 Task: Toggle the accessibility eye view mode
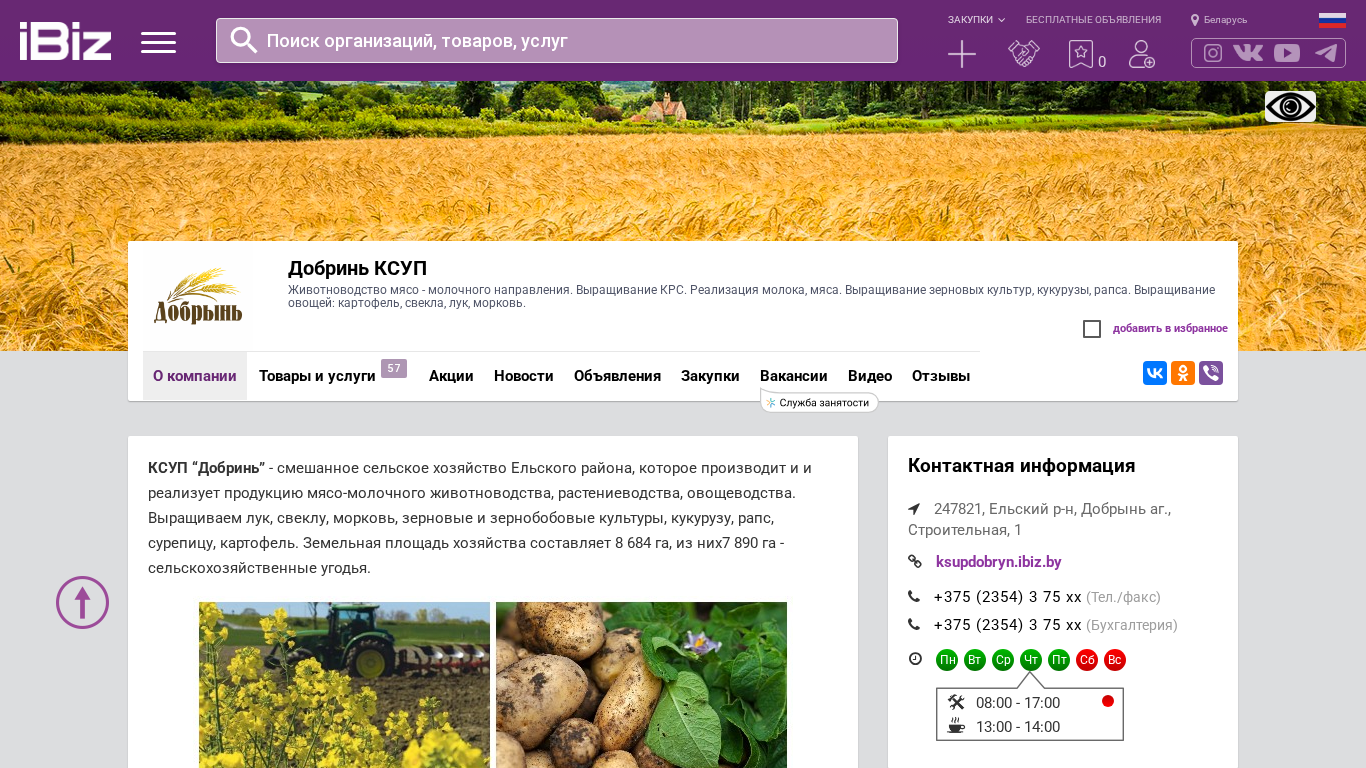tap(1290, 106)
